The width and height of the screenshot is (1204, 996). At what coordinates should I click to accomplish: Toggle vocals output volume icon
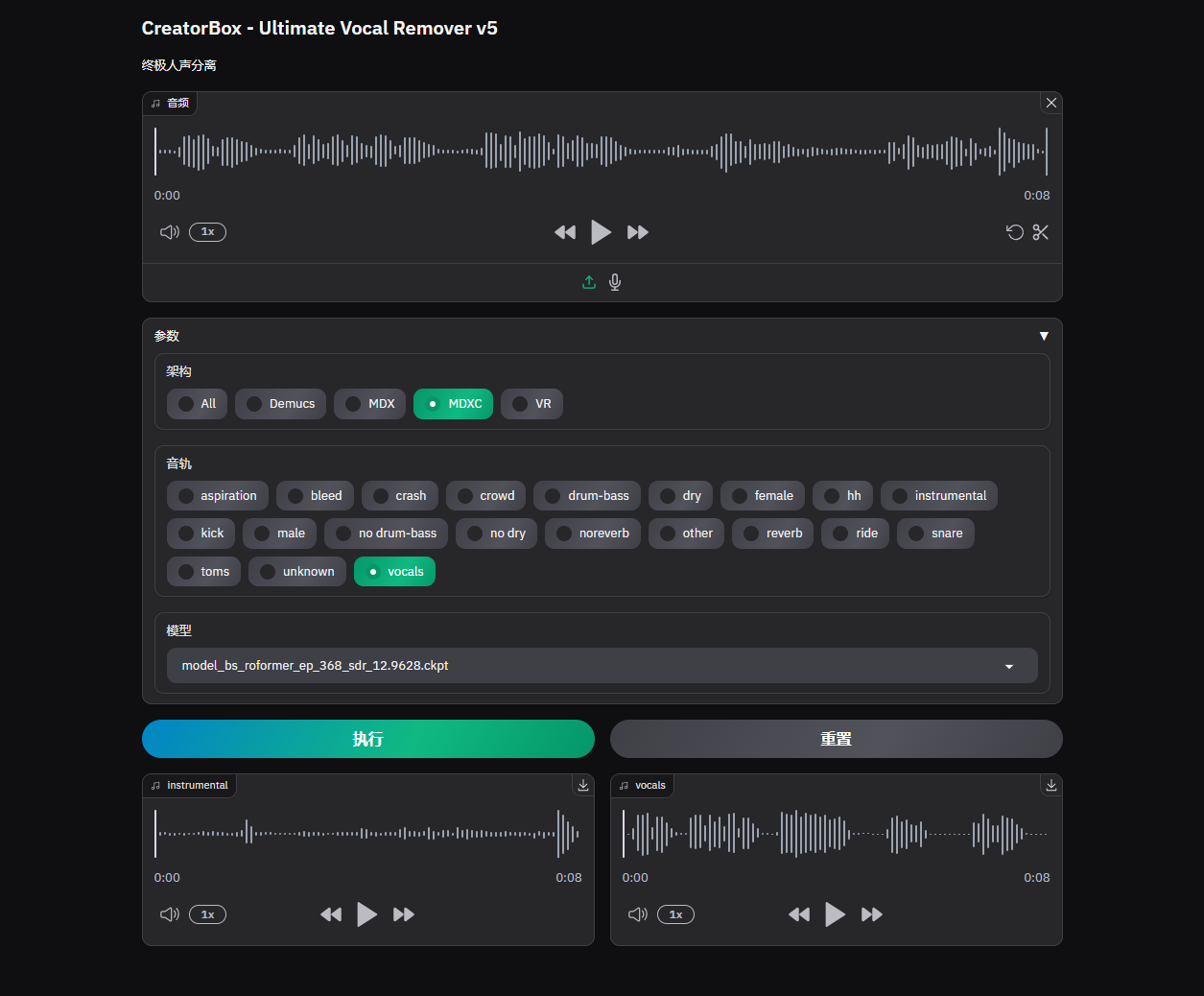pyautogui.click(x=638, y=914)
